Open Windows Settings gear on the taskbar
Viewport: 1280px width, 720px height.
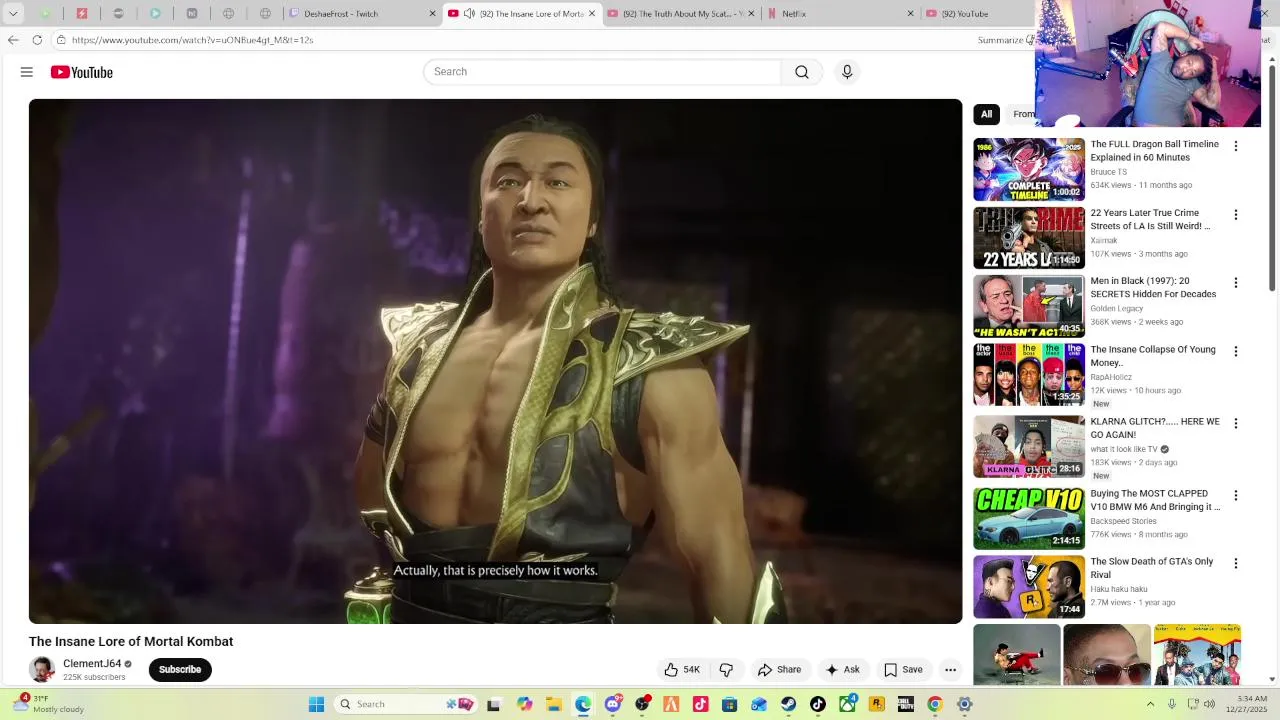click(x=964, y=704)
